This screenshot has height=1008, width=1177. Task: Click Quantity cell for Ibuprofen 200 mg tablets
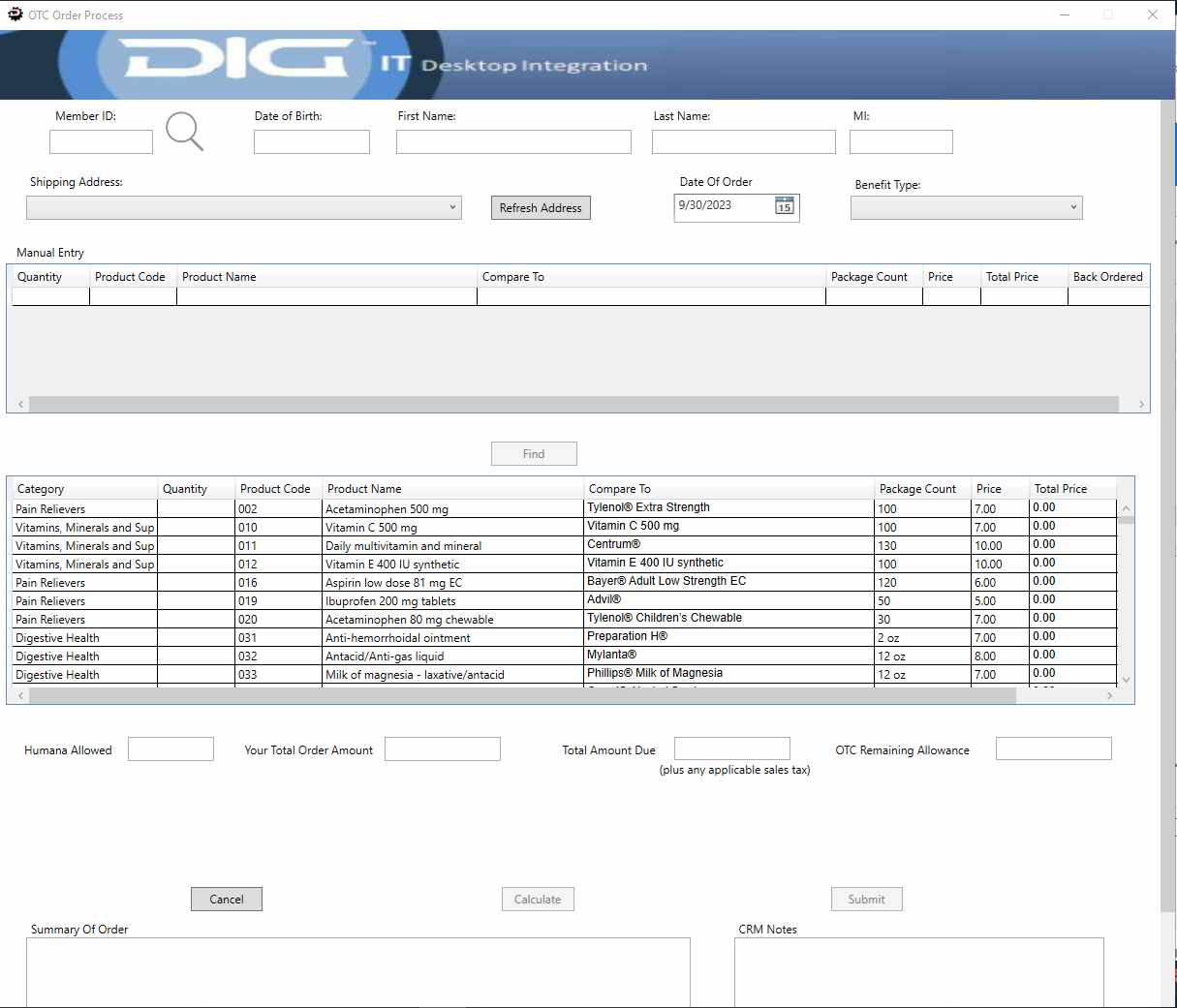(196, 601)
